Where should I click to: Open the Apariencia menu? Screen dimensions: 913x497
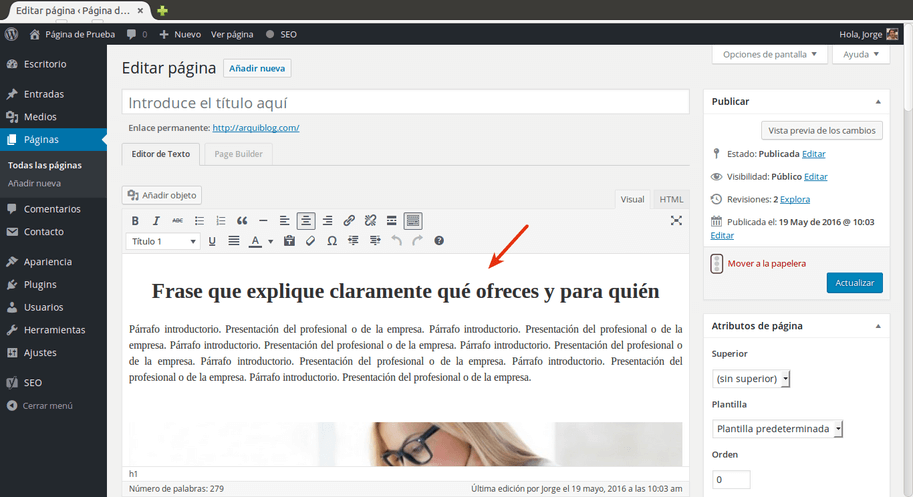pyautogui.click(x=53, y=262)
